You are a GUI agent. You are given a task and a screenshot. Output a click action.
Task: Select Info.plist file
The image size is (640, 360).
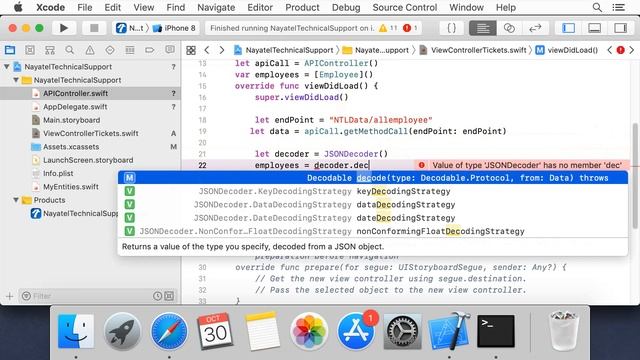tap(59, 173)
